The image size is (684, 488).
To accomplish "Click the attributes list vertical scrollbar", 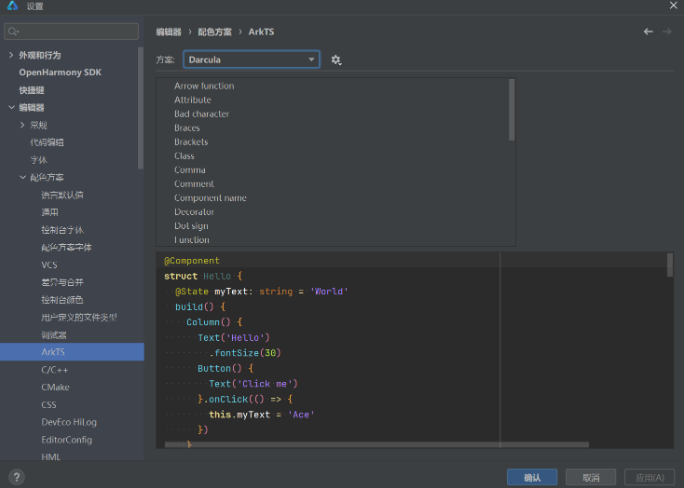I will click(512, 110).
